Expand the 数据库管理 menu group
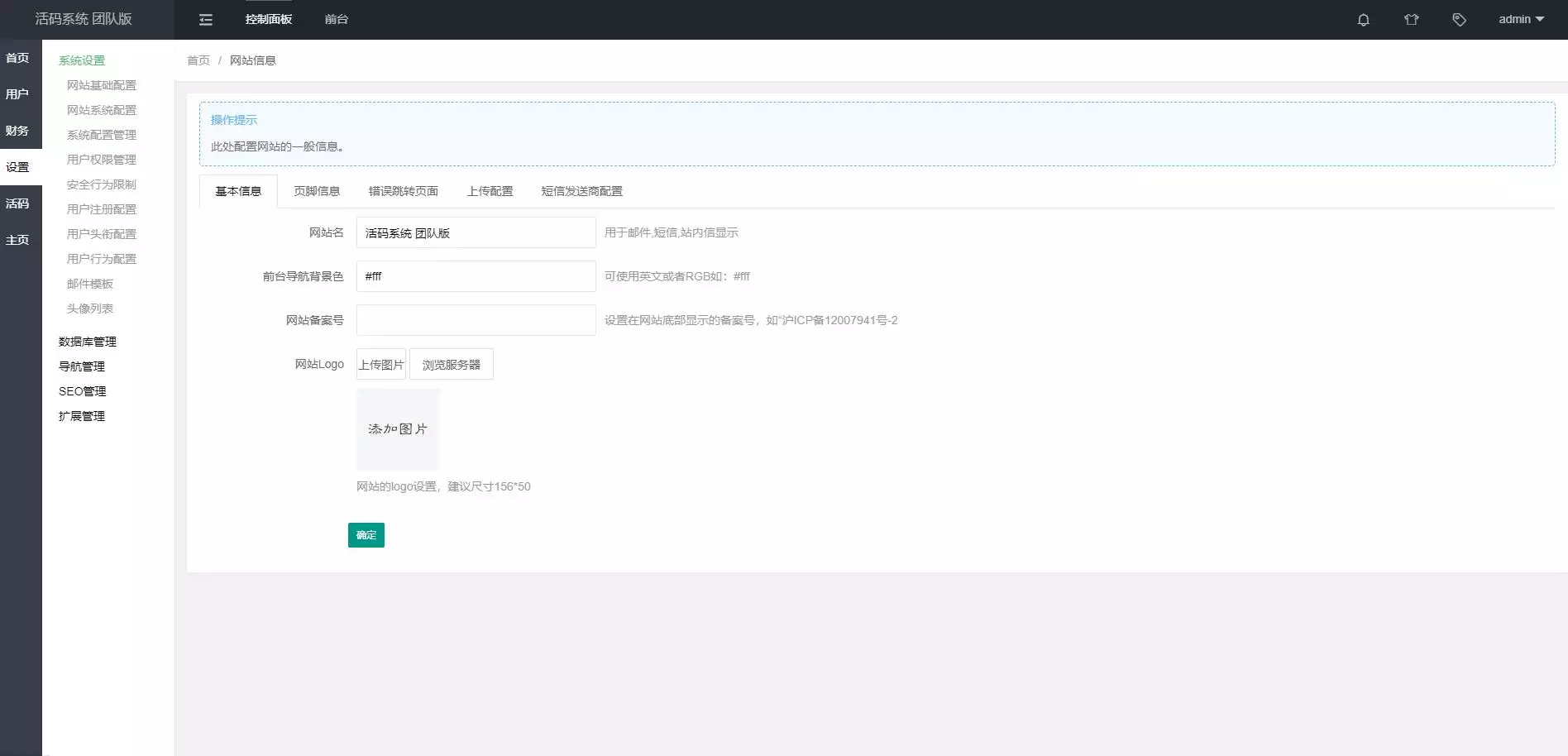 (87, 342)
